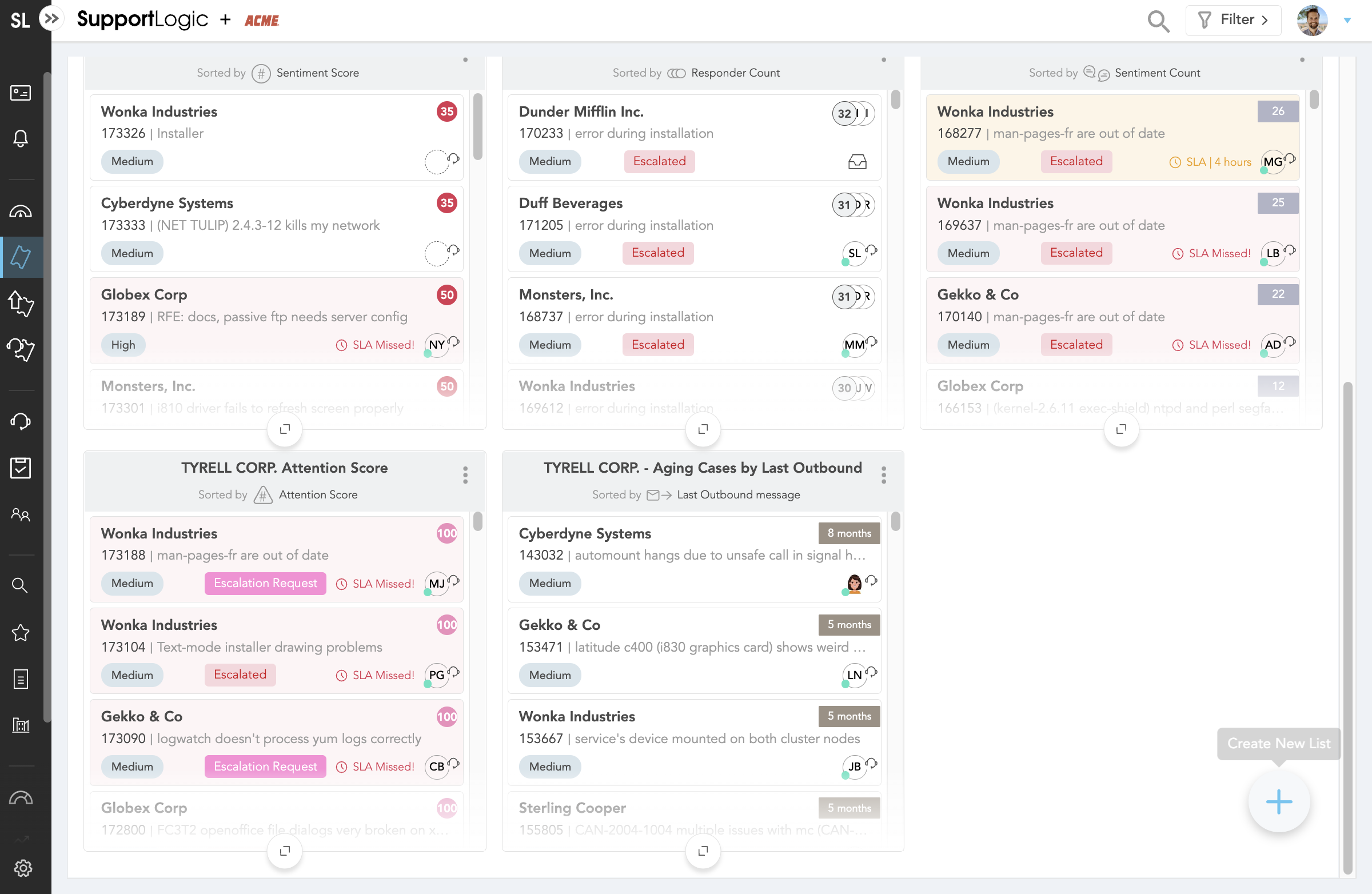
Task: Open the checklist clipboard icon in sidebar
Action: (21, 468)
